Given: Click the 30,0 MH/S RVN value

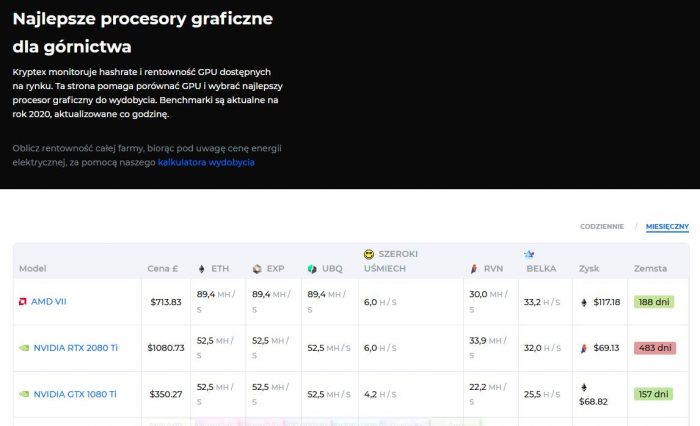Looking at the screenshot, I should [488, 301].
